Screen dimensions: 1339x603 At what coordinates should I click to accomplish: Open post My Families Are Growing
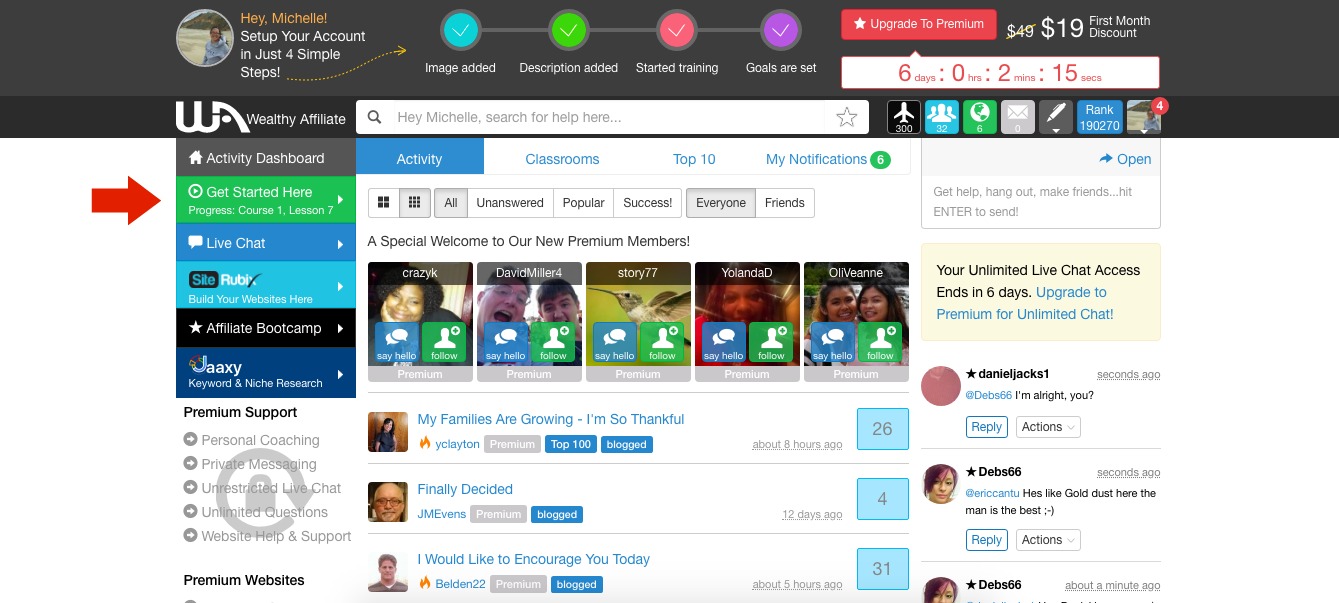(x=551, y=419)
